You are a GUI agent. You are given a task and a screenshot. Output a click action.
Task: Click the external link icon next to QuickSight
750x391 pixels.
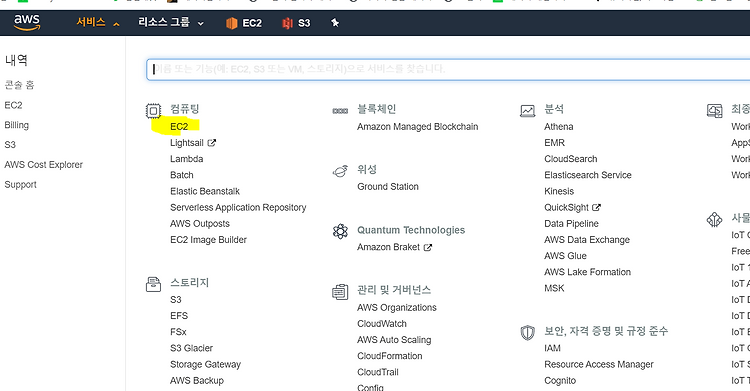(x=596, y=207)
